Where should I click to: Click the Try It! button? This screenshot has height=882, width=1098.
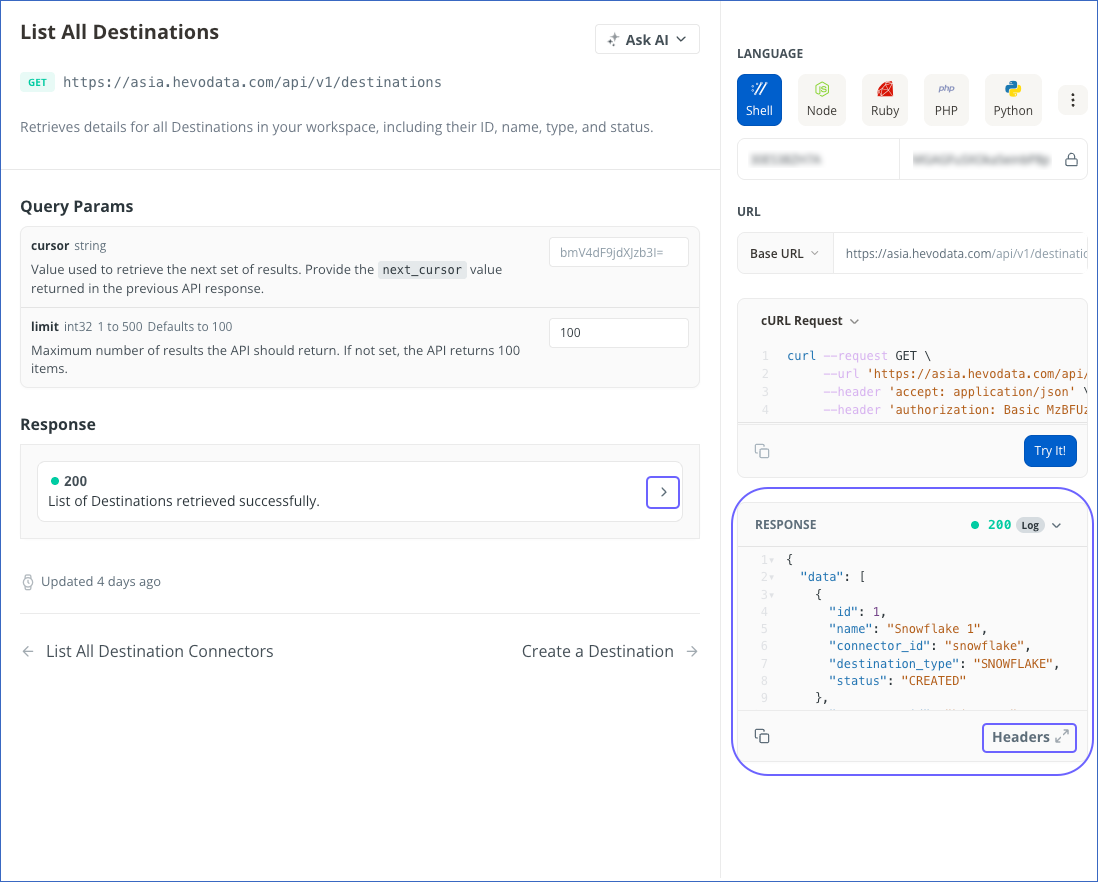[1050, 451]
